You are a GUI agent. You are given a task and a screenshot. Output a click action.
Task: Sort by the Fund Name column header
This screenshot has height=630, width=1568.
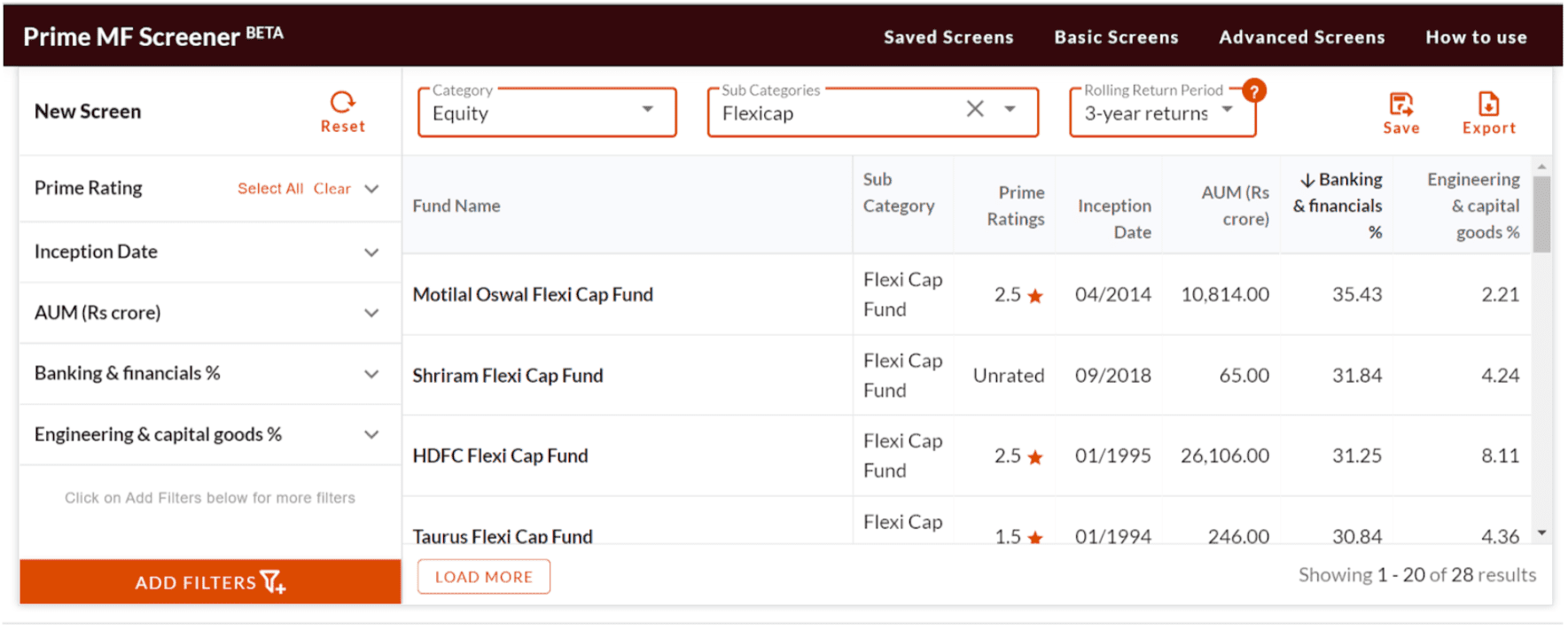[x=456, y=206]
